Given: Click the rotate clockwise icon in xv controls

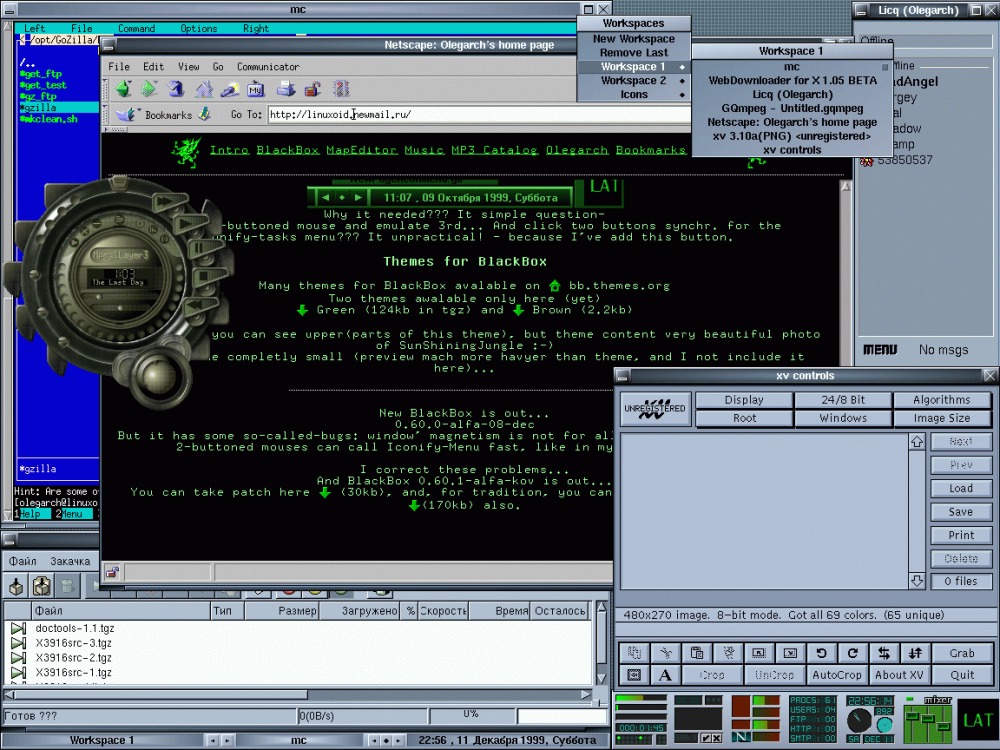Looking at the screenshot, I should click(853, 653).
